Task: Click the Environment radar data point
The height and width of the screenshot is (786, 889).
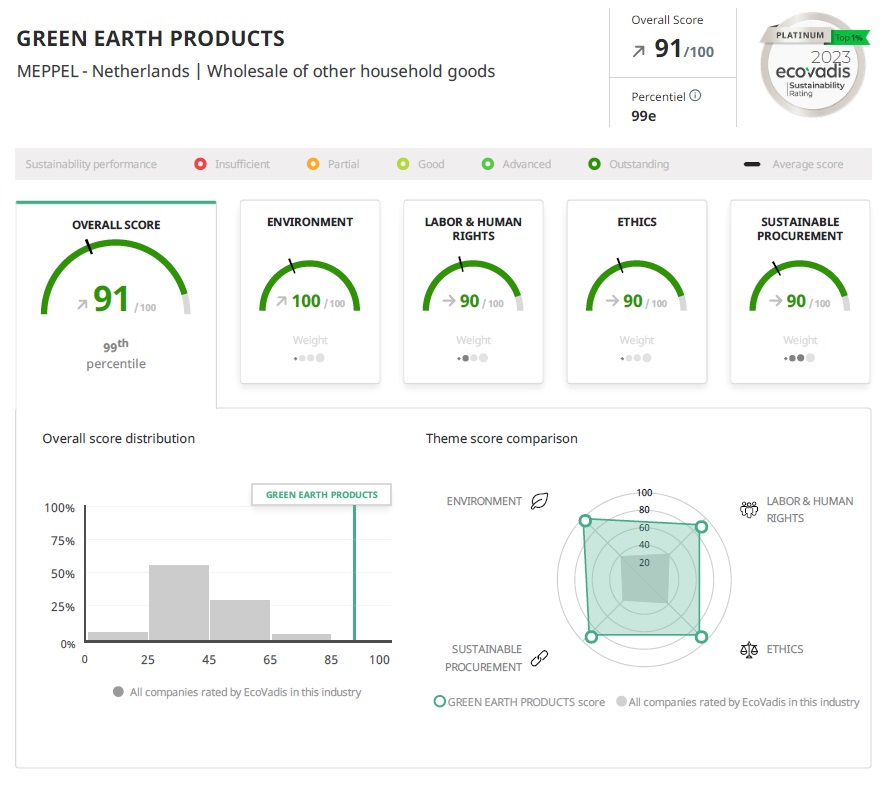Action: 585,521
